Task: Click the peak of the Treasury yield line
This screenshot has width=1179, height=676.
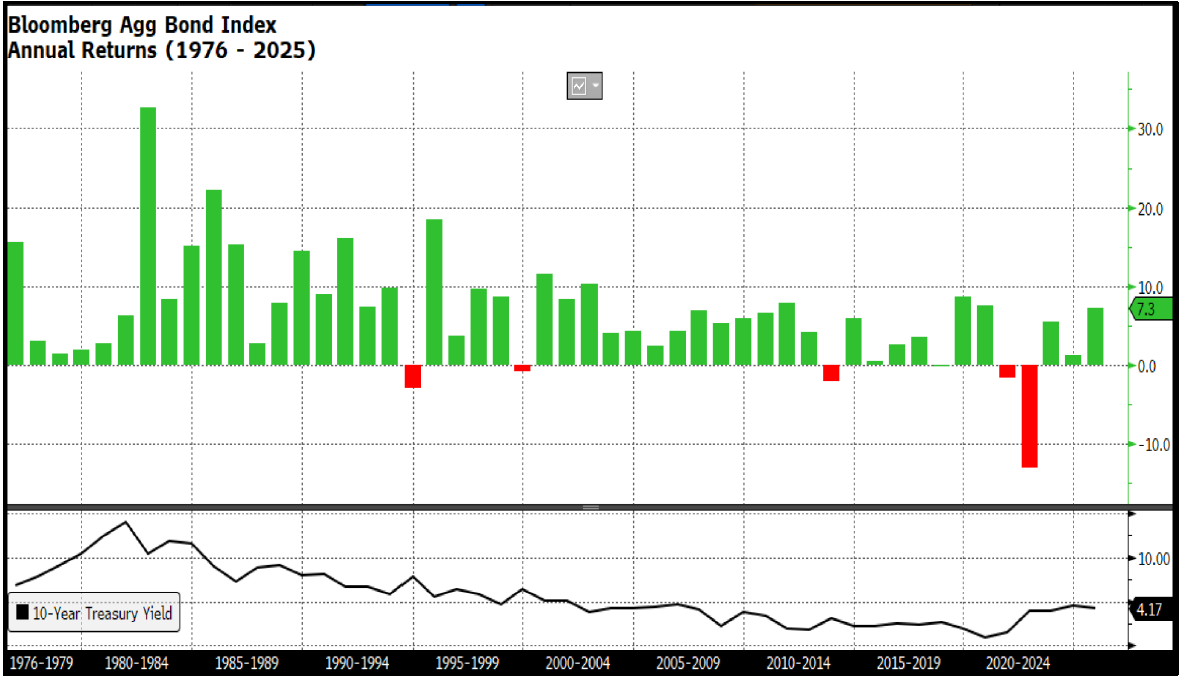Action: [125, 522]
